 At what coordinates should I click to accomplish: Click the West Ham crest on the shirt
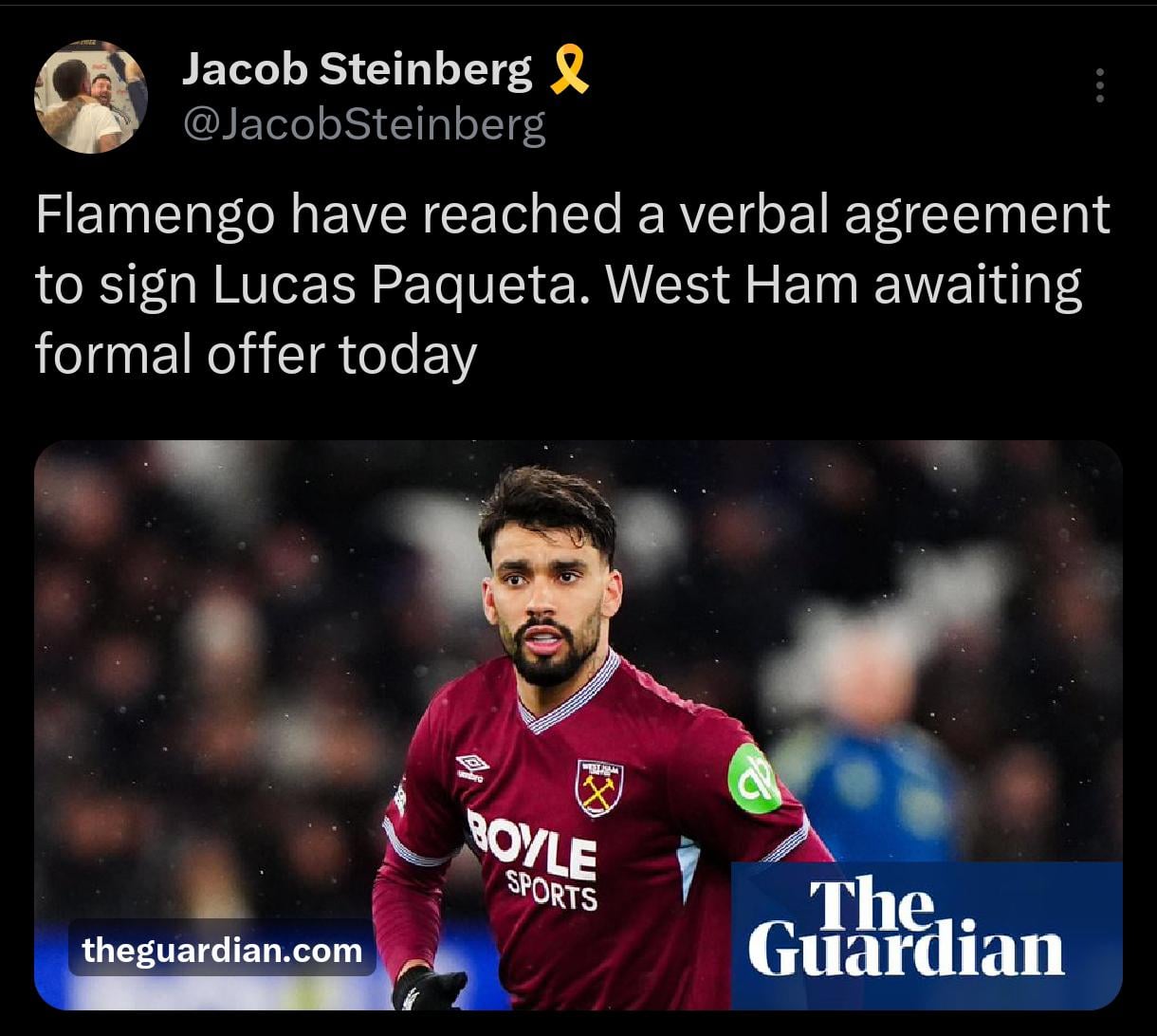[x=599, y=786]
